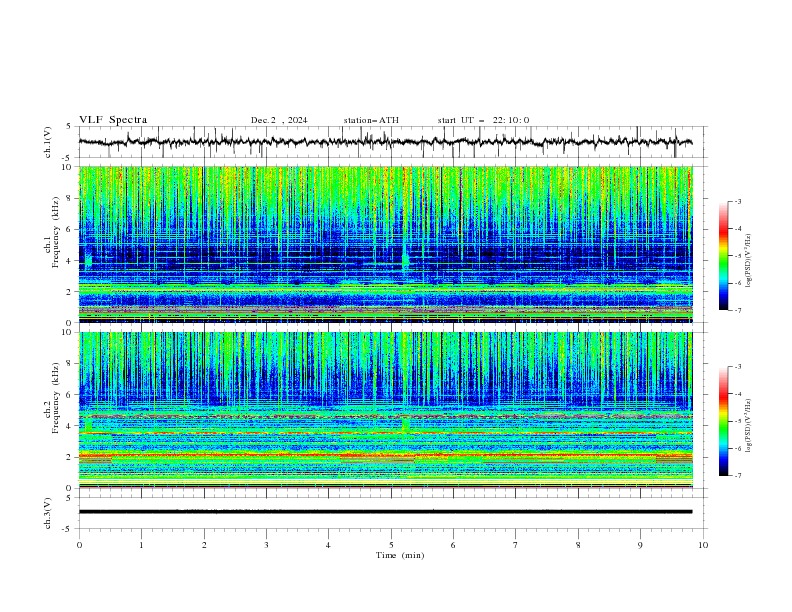Click the "-7" tick on the upper colorbar
792x612 pixels.
[737, 310]
